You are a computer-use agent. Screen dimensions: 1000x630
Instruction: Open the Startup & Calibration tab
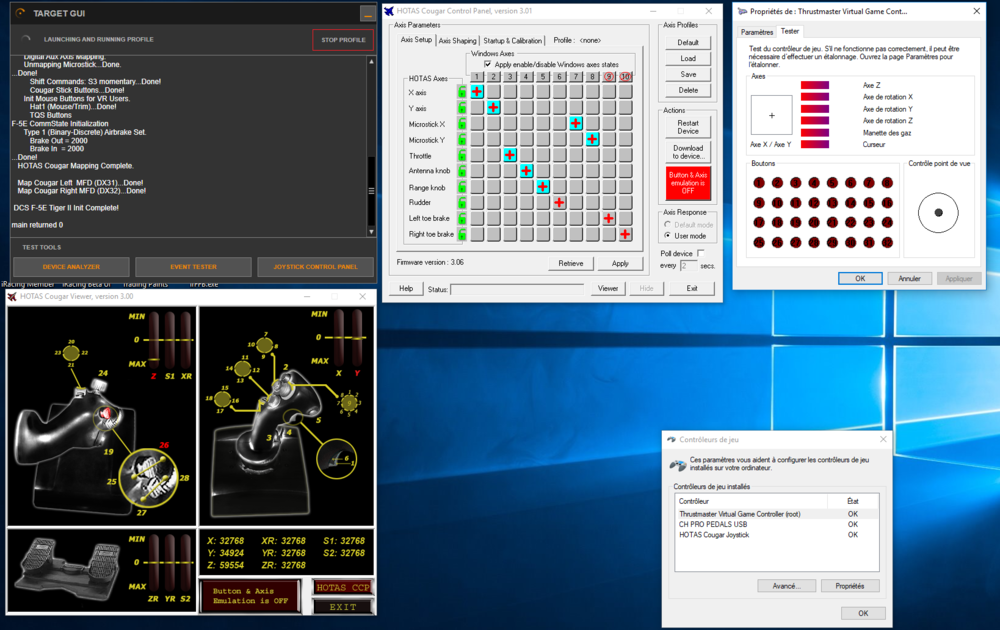(x=512, y=40)
